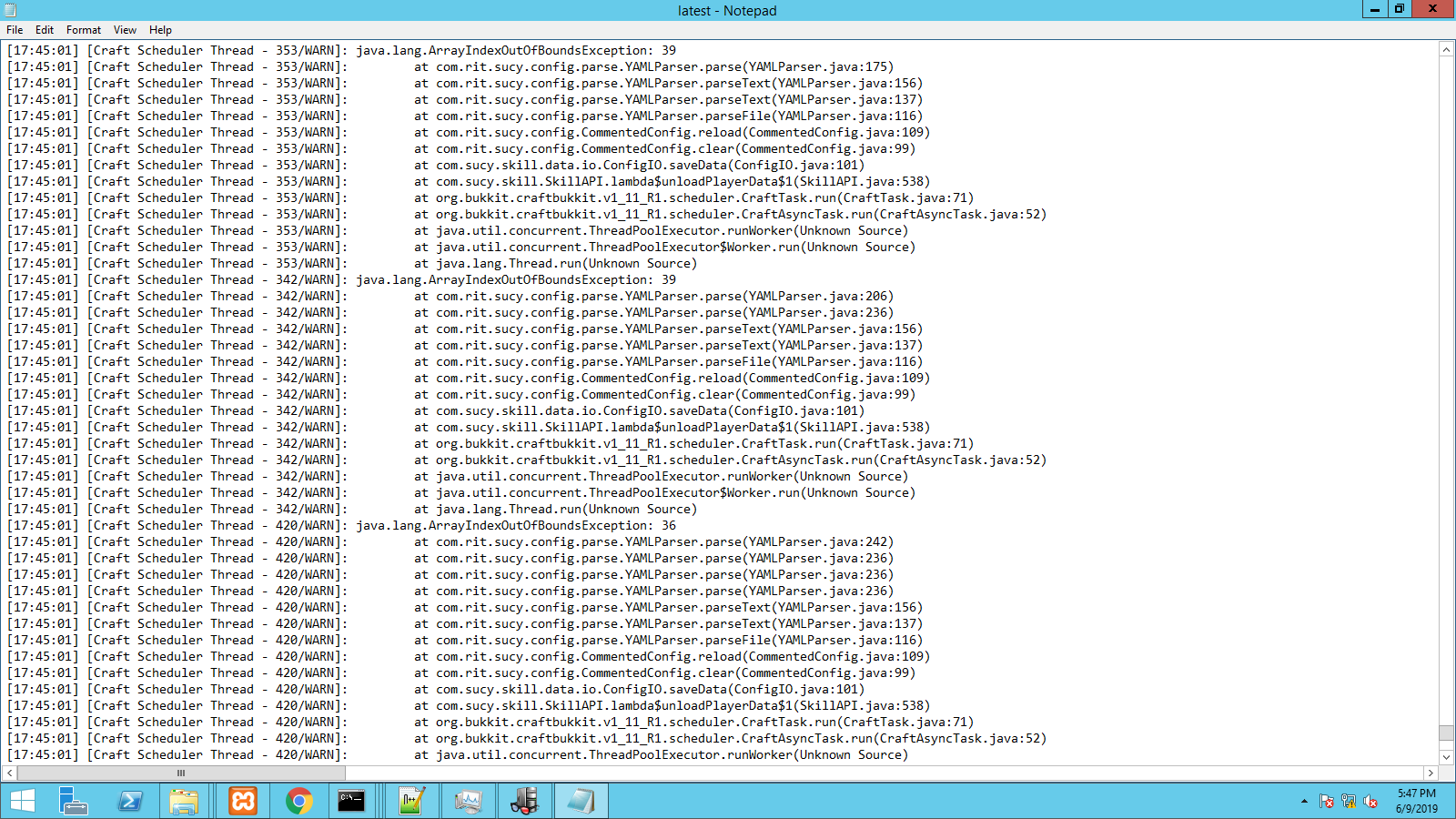This screenshot has width=1456, height=819.
Task: Show hidden system tray icons
Action: click(1304, 802)
